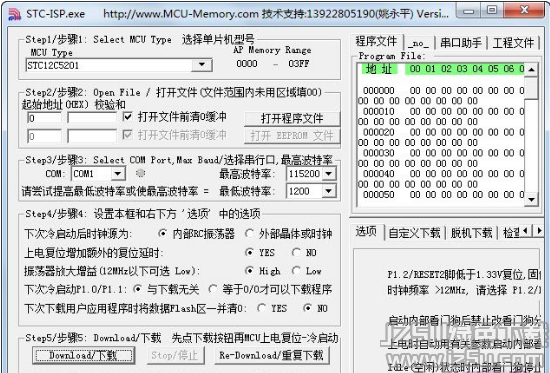Viewport: 550px width, 373px height.
Task: Open the min baud rate 1200 dropdown
Action: 328,191
